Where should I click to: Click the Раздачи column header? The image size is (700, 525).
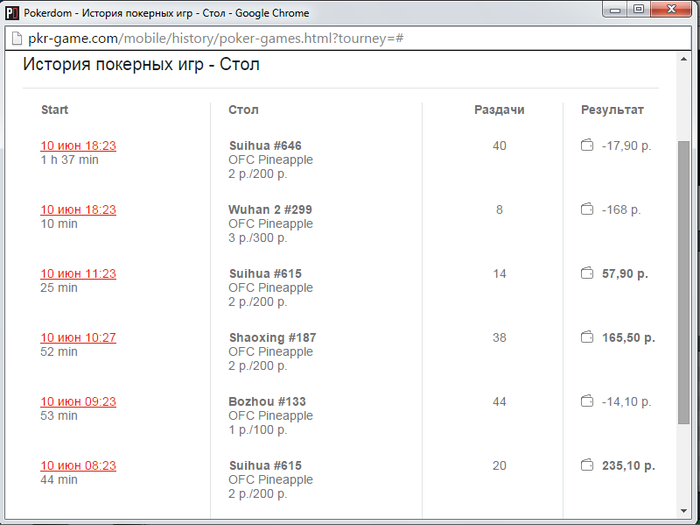tap(499, 110)
